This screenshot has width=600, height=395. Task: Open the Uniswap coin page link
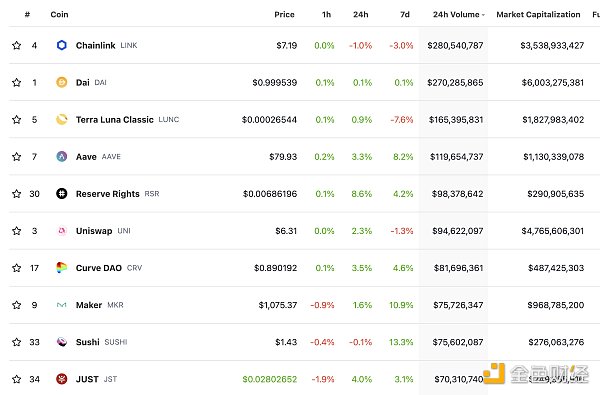[94, 231]
